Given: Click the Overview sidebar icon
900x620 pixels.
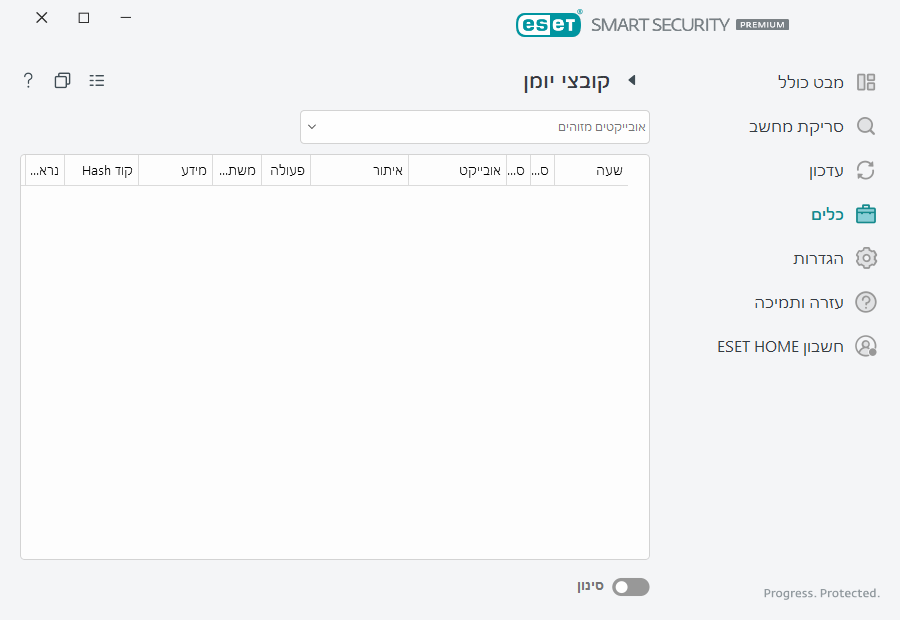Looking at the screenshot, I should click(865, 82).
